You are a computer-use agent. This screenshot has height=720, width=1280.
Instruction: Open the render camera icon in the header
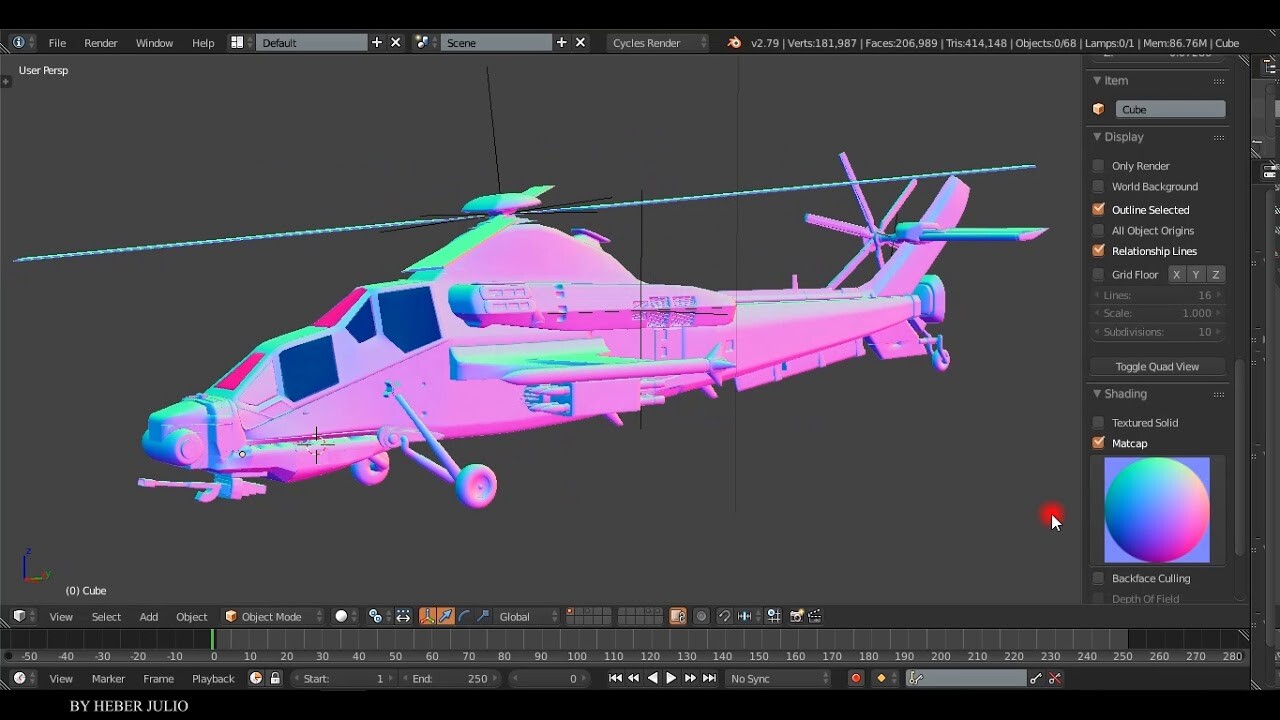[x=797, y=616]
